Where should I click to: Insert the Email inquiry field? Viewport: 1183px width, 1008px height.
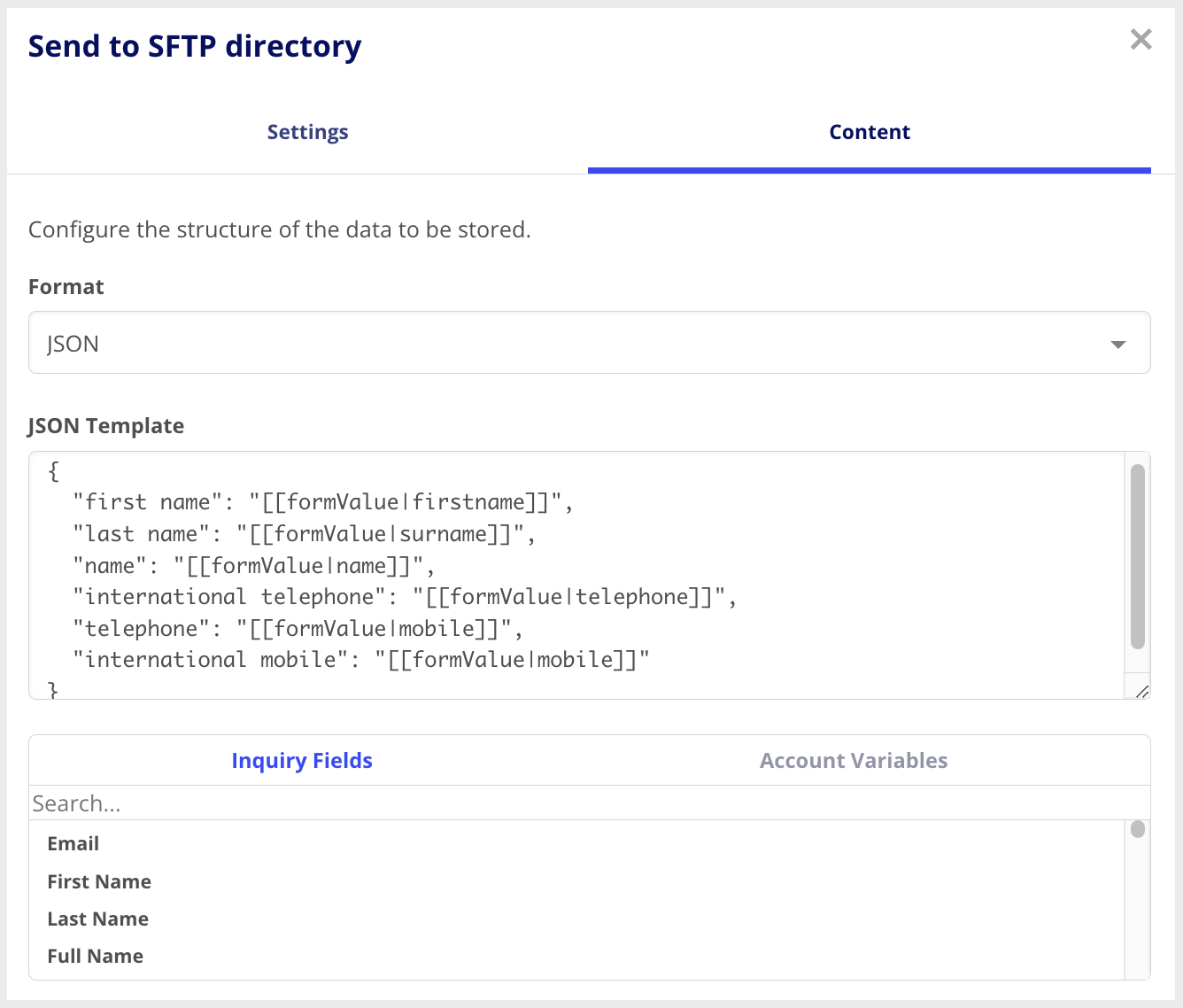point(73,844)
